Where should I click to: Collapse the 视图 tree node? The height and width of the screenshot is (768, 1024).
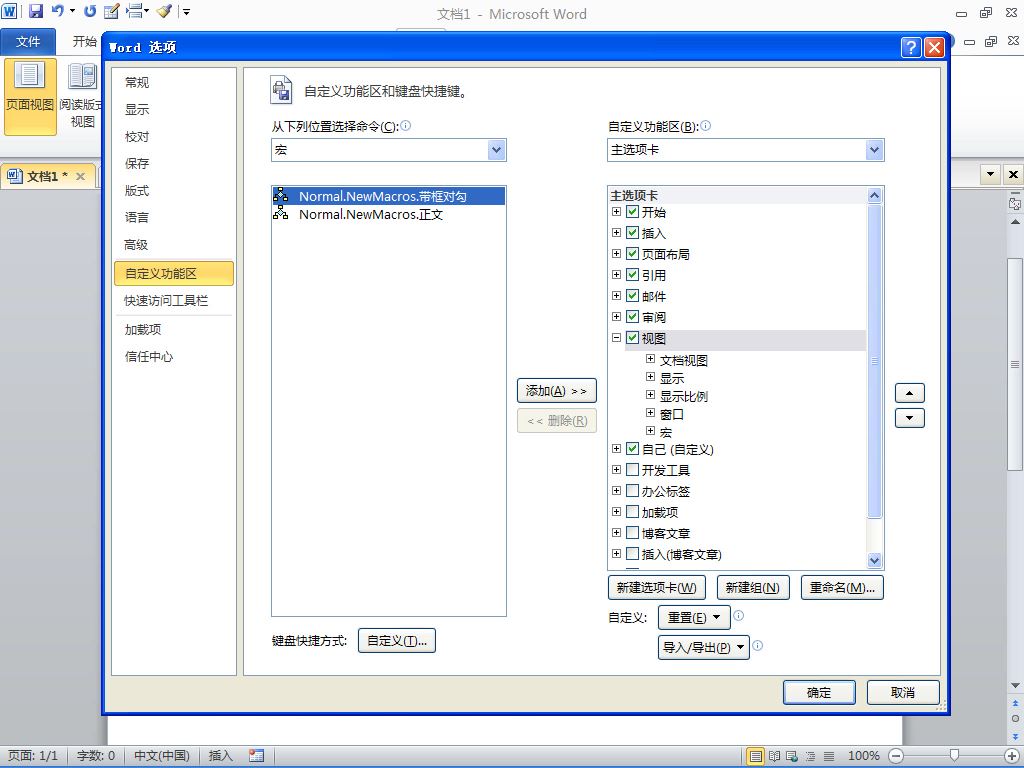pyautogui.click(x=616, y=338)
